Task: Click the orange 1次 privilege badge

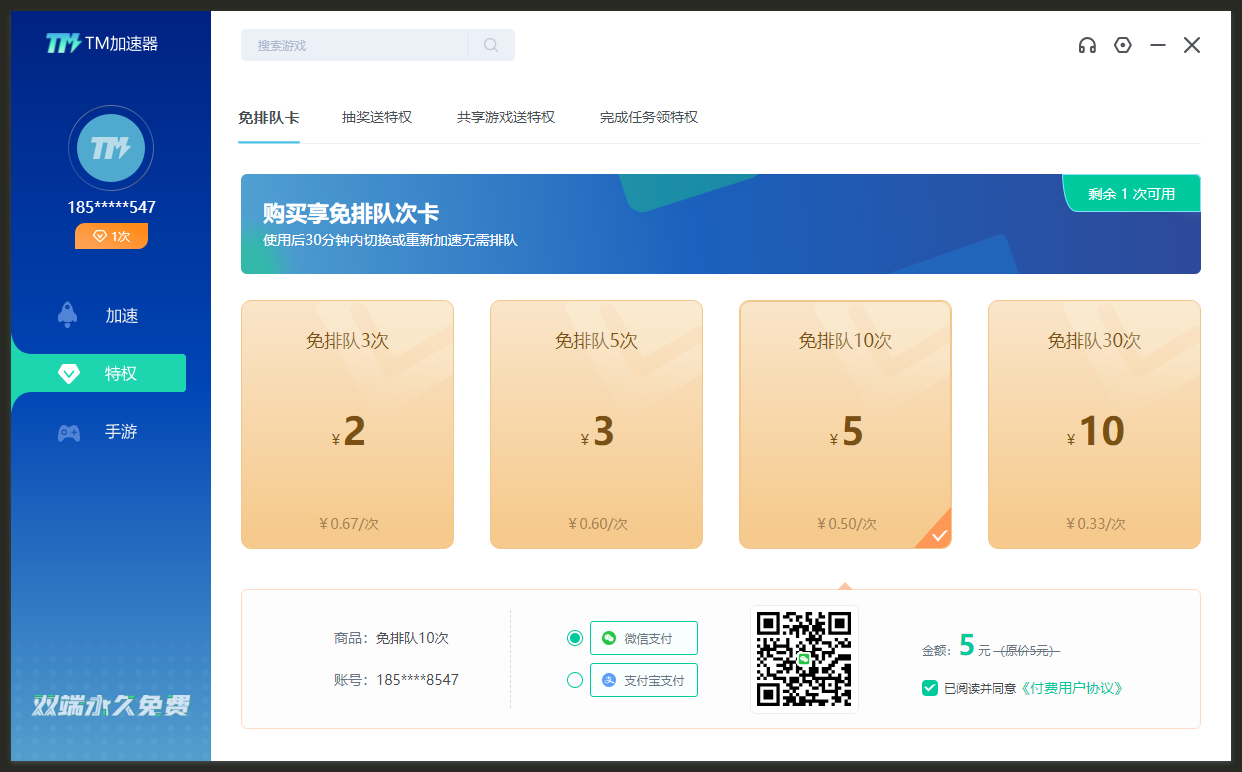Action: tap(111, 236)
